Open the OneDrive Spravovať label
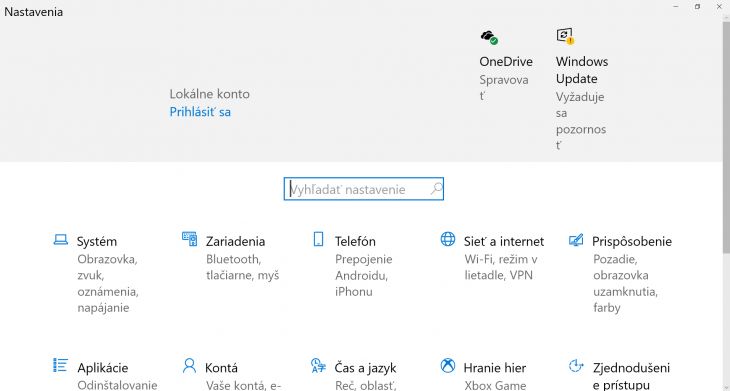Image resolution: width=730 pixels, height=391 pixels. click(x=504, y=88)
